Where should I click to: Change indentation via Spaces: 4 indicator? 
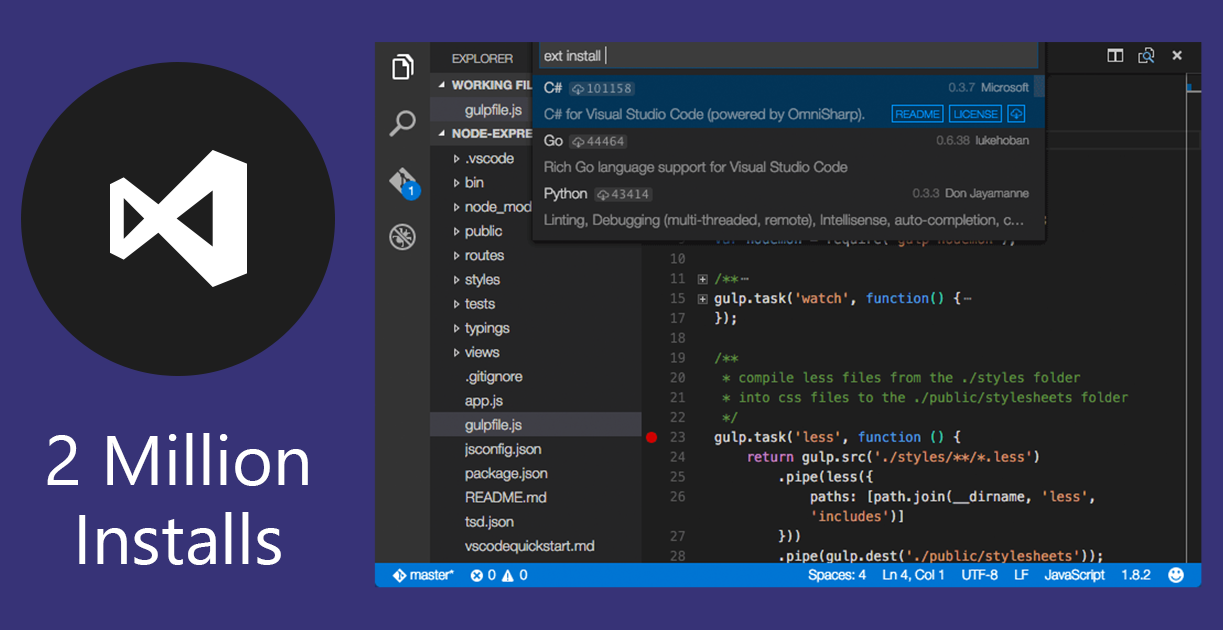[x=837, y=575]
